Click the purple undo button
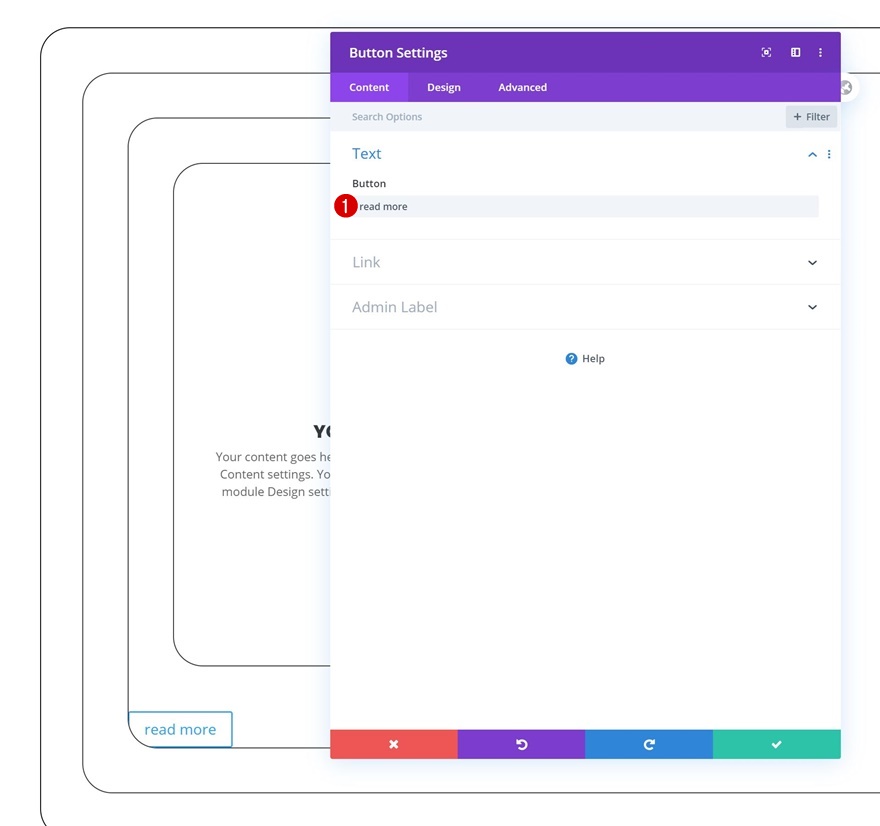This screenshot has height=826, width=880. tap(521, 744)
